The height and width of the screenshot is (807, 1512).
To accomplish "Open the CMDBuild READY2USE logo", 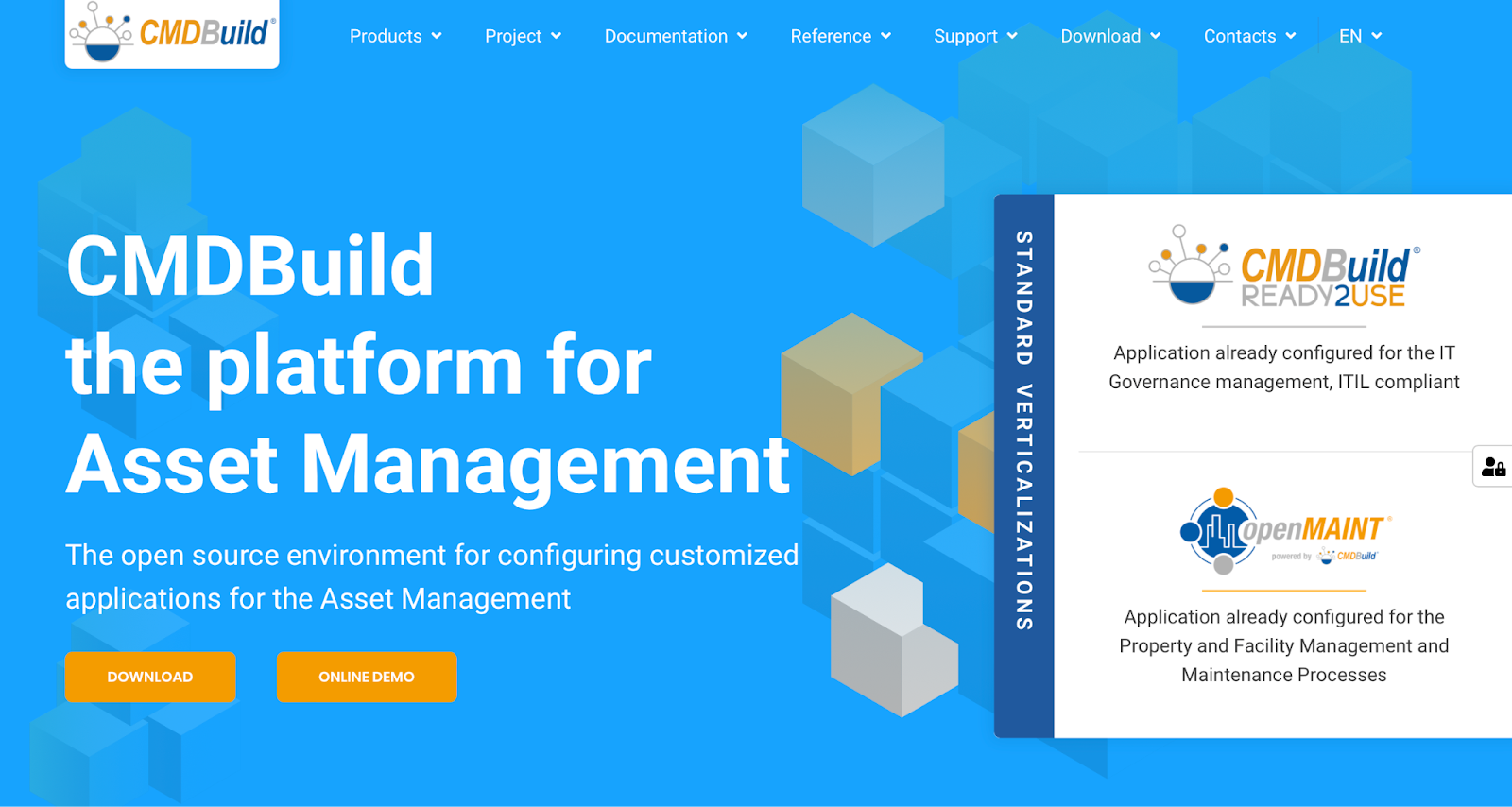I will point(1284,267).
